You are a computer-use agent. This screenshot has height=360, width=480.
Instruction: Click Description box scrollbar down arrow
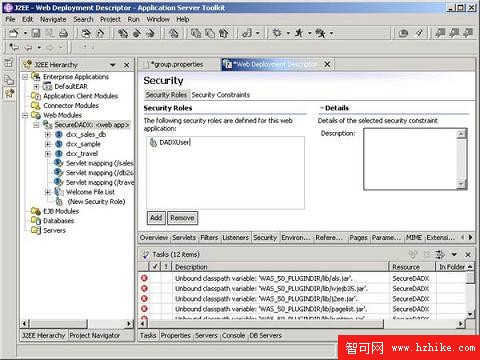(461, 184)
